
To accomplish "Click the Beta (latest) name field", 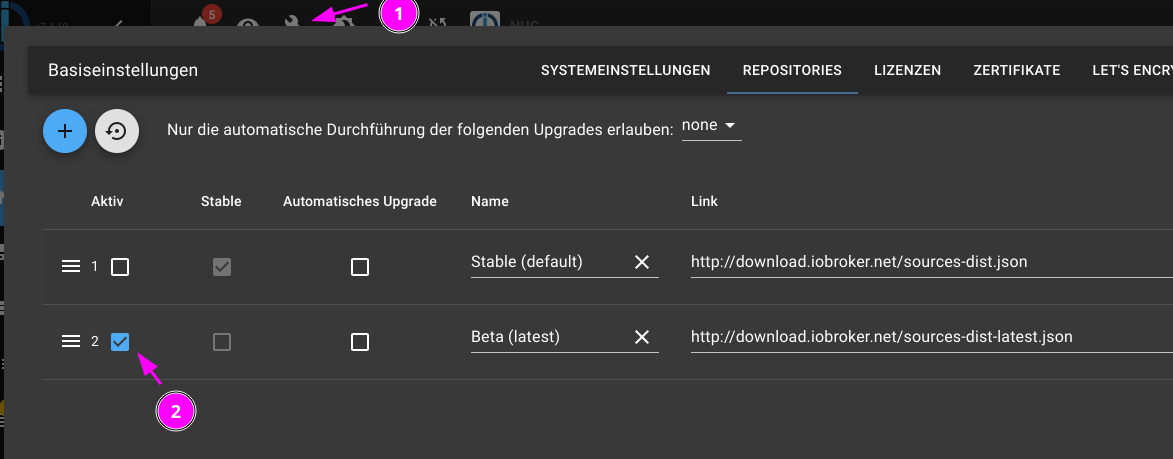I will click(x=548, y=337).
